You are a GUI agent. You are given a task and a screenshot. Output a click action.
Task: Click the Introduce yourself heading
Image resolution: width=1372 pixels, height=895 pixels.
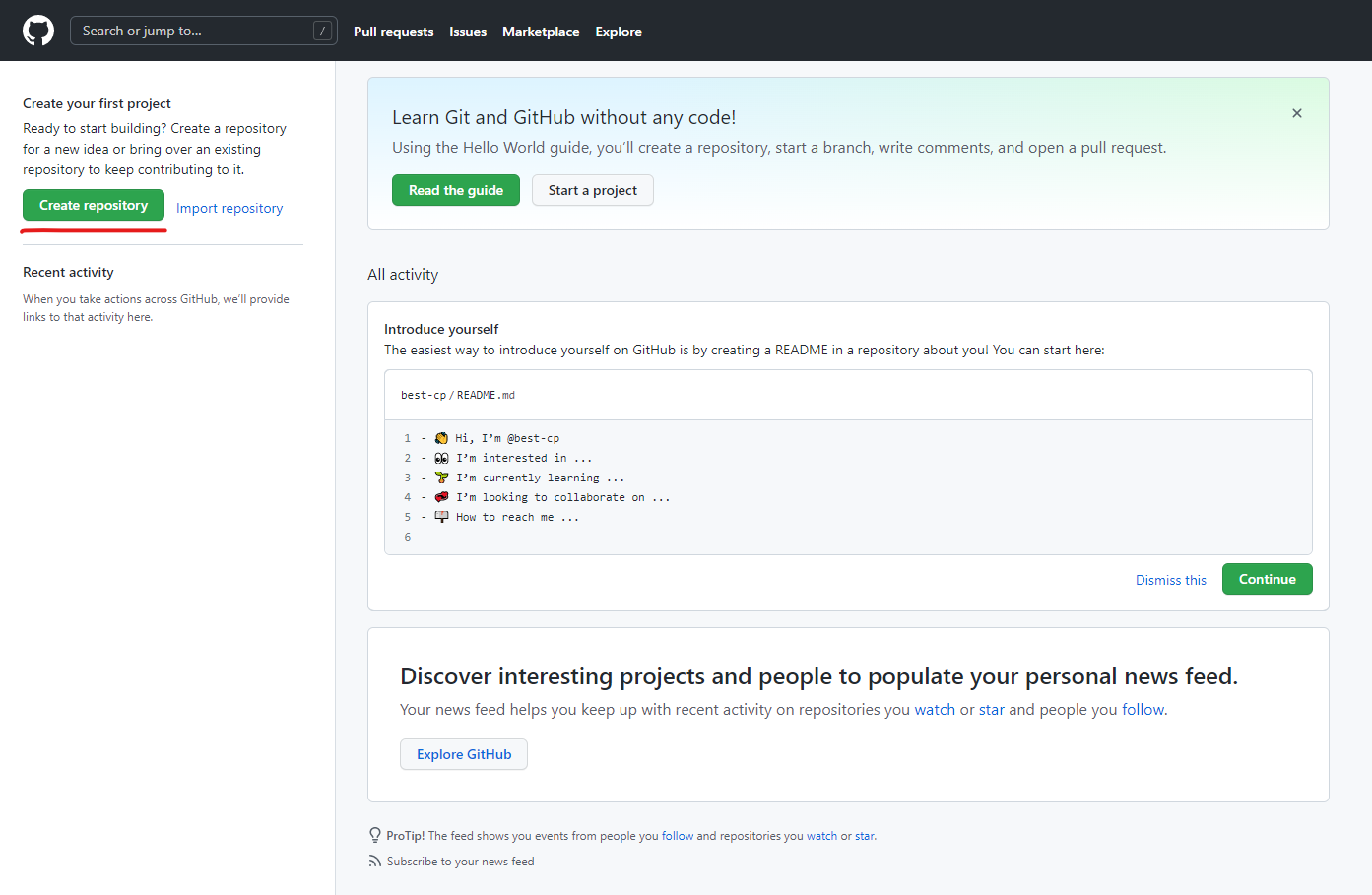(x=441, y=329)
